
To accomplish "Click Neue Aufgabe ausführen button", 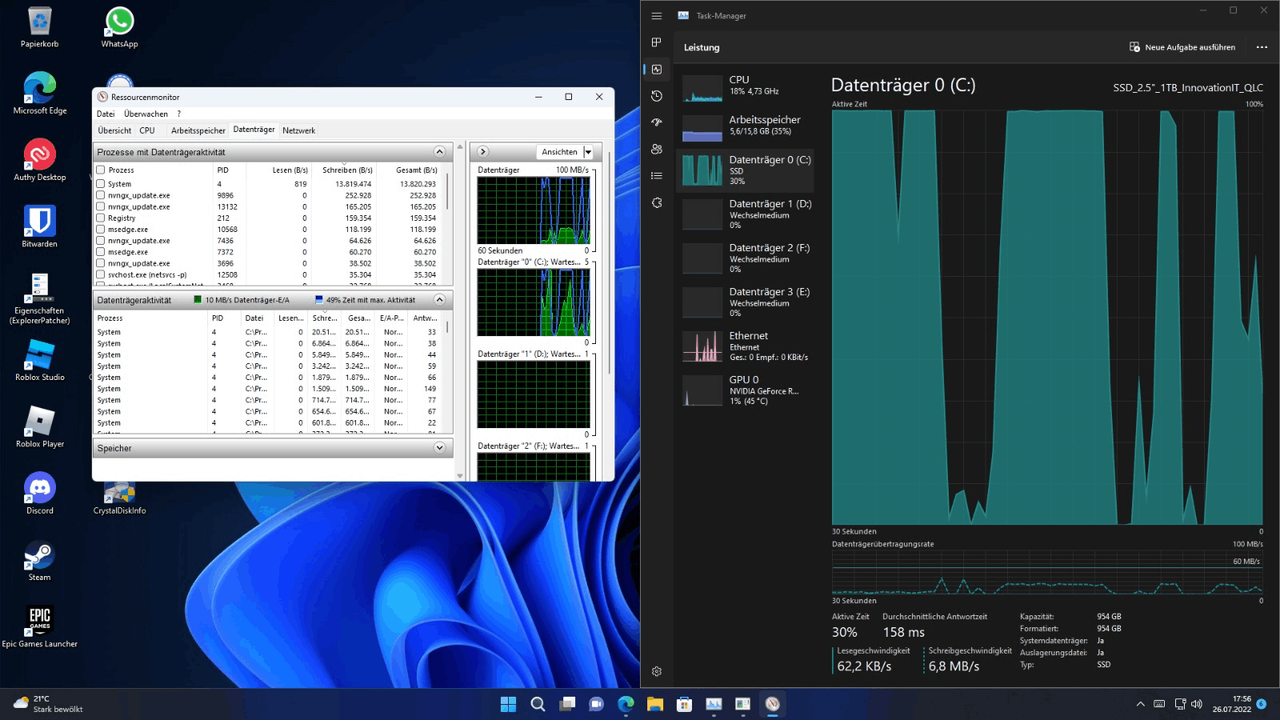I will pos(1182,47).
